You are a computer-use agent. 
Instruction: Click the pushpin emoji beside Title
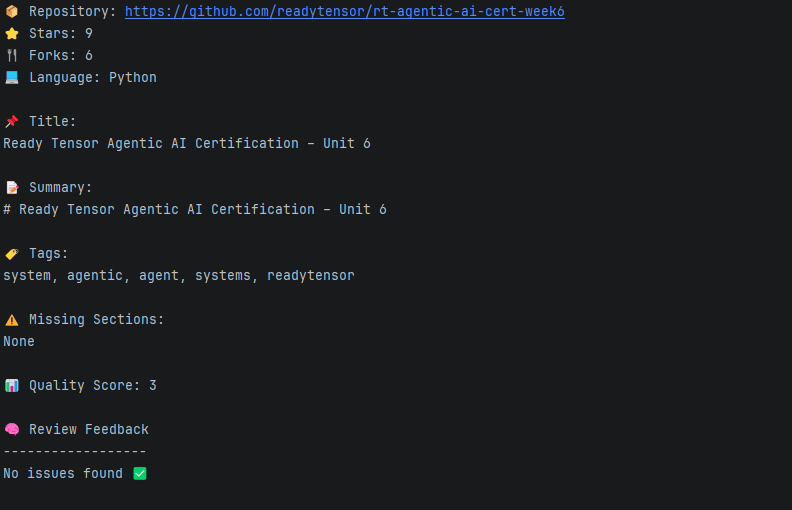coord(12,121)
